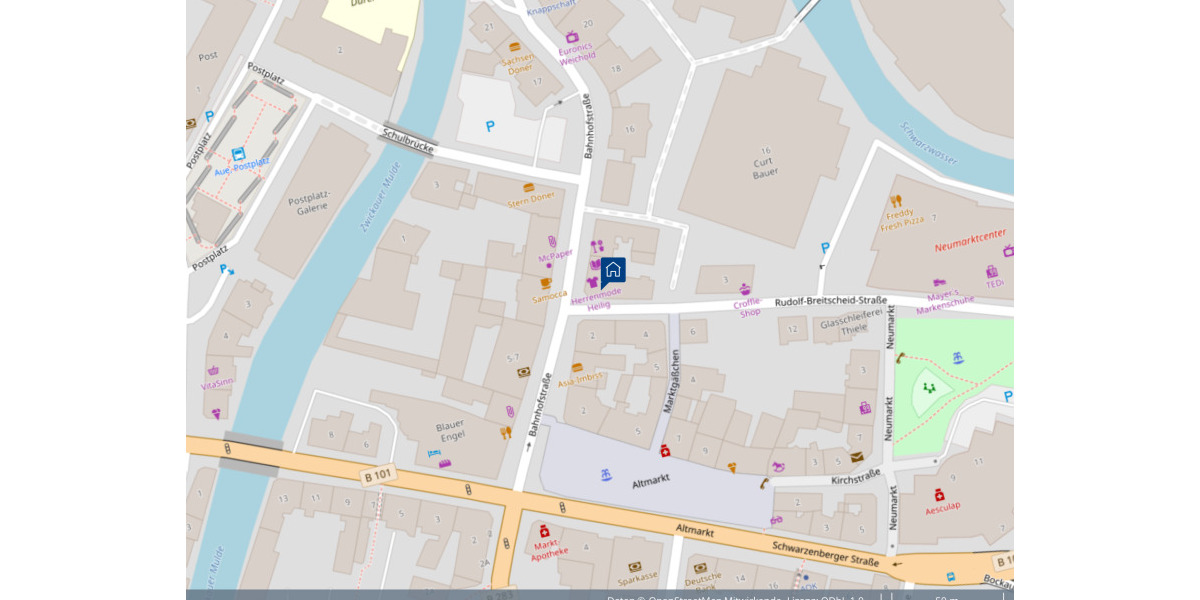Click the Neumarktcenter label
Viewport: 1200px width, 600px height.
[970, 242]
